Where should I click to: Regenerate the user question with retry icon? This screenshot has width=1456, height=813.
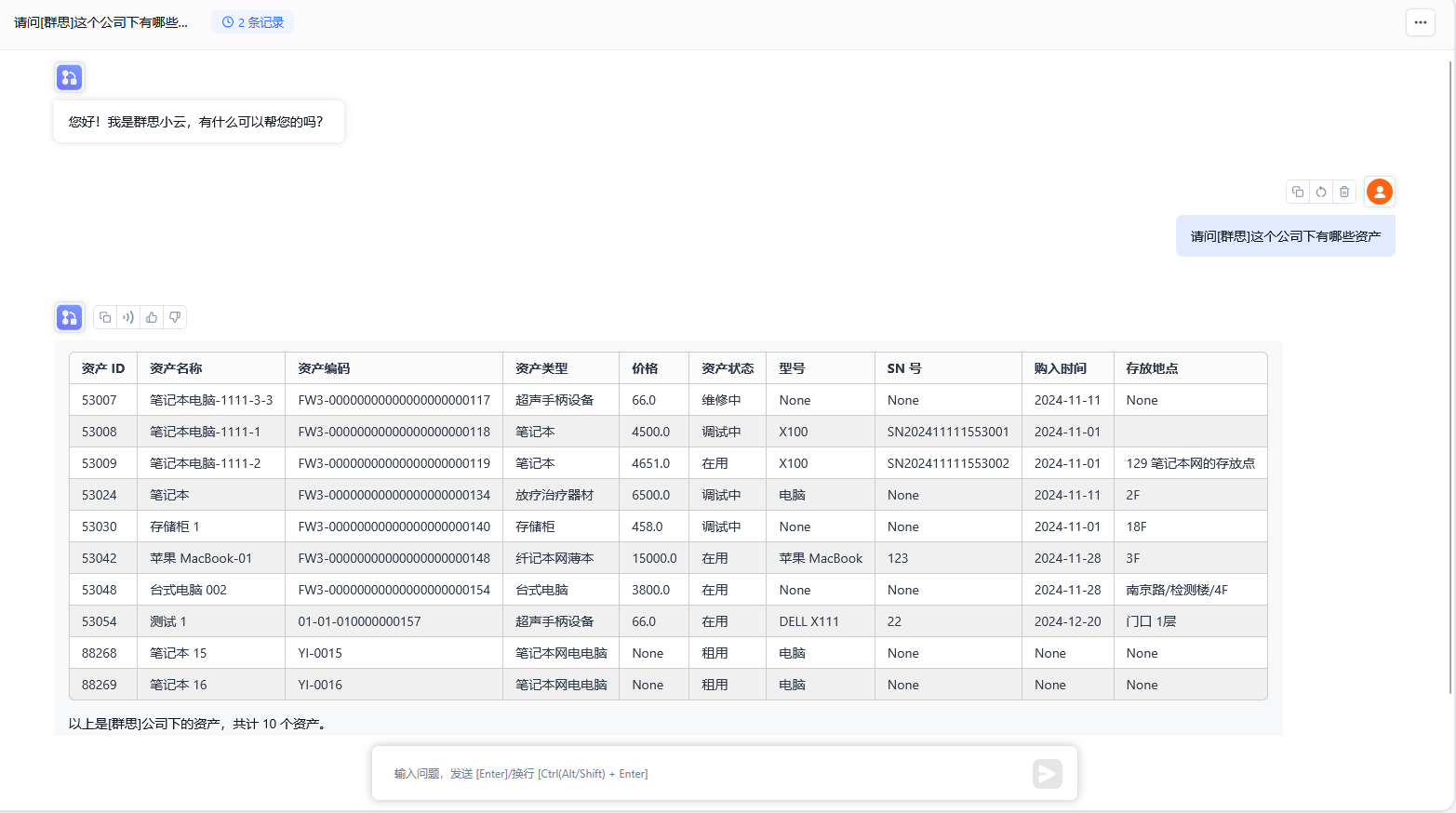tap(1321, 192)
